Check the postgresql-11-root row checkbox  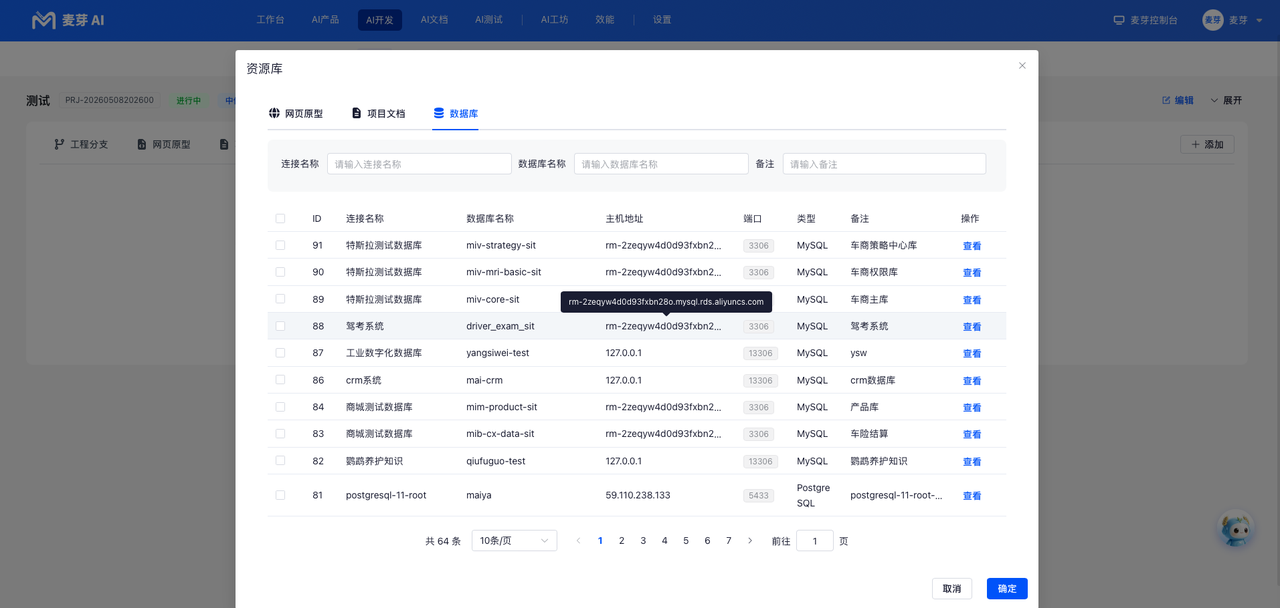(280, 495)
